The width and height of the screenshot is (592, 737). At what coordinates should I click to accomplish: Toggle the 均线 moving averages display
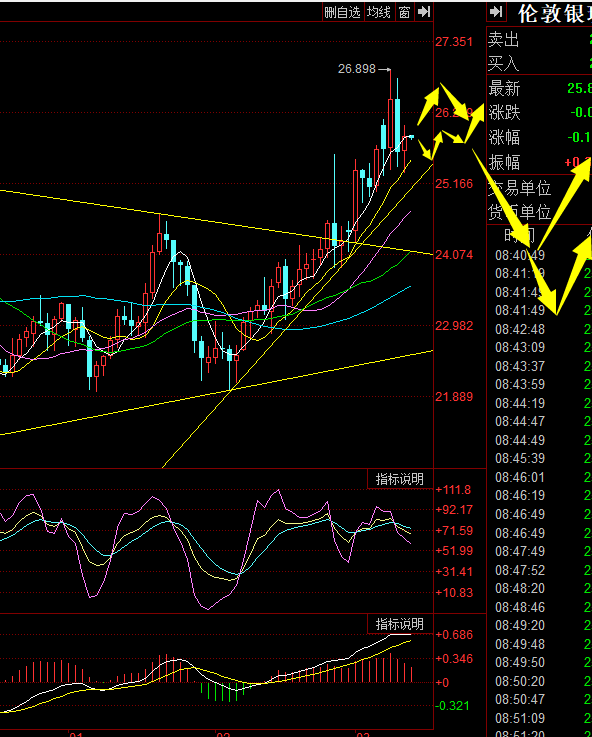(x=379, y=12)
